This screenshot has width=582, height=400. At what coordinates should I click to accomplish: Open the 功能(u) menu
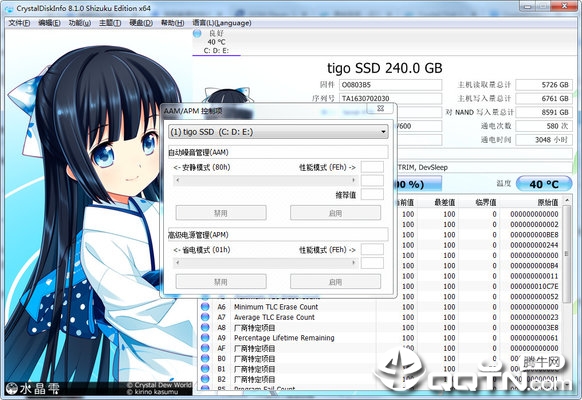pyautogui.click(x=79, y=23)
